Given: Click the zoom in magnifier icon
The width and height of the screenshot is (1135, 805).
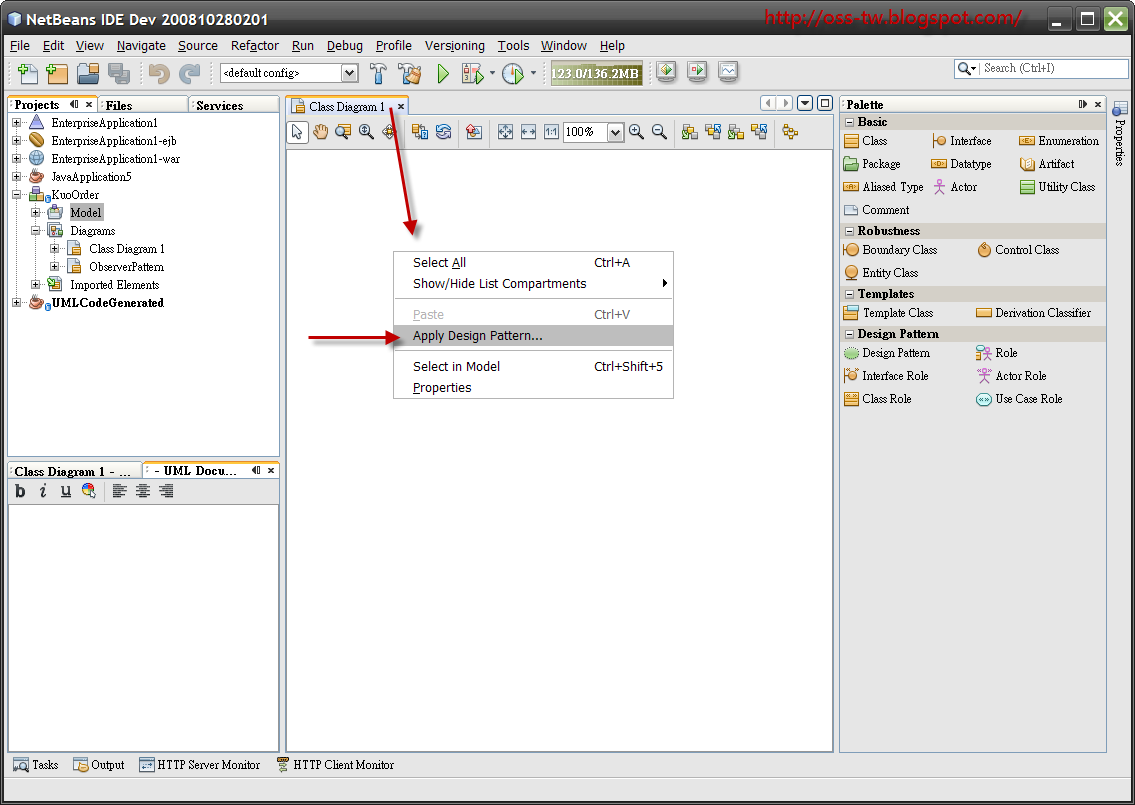Looking at the screenshot, I should point(636,132).
